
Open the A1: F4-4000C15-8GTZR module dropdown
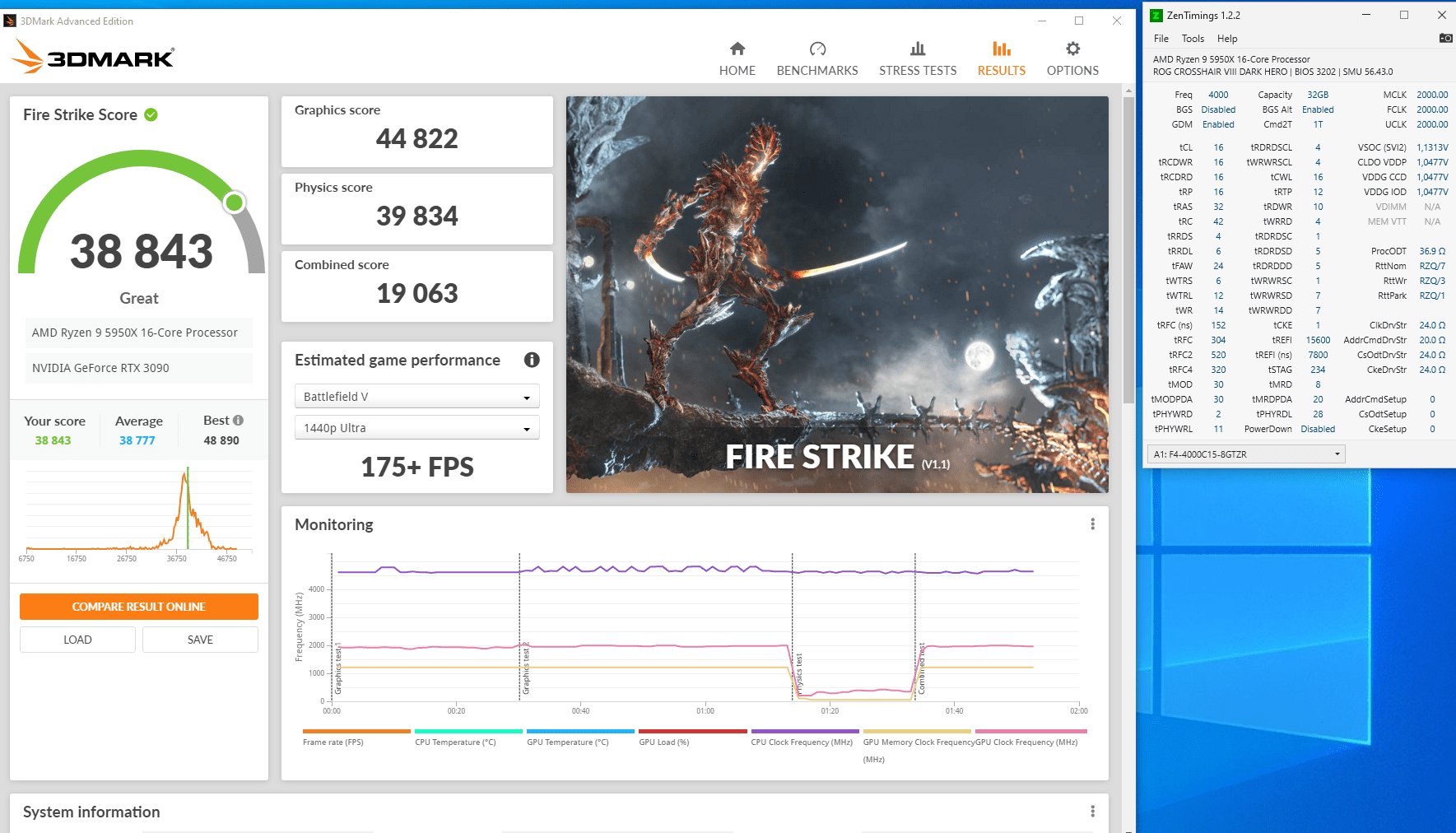click(1246, 454)
